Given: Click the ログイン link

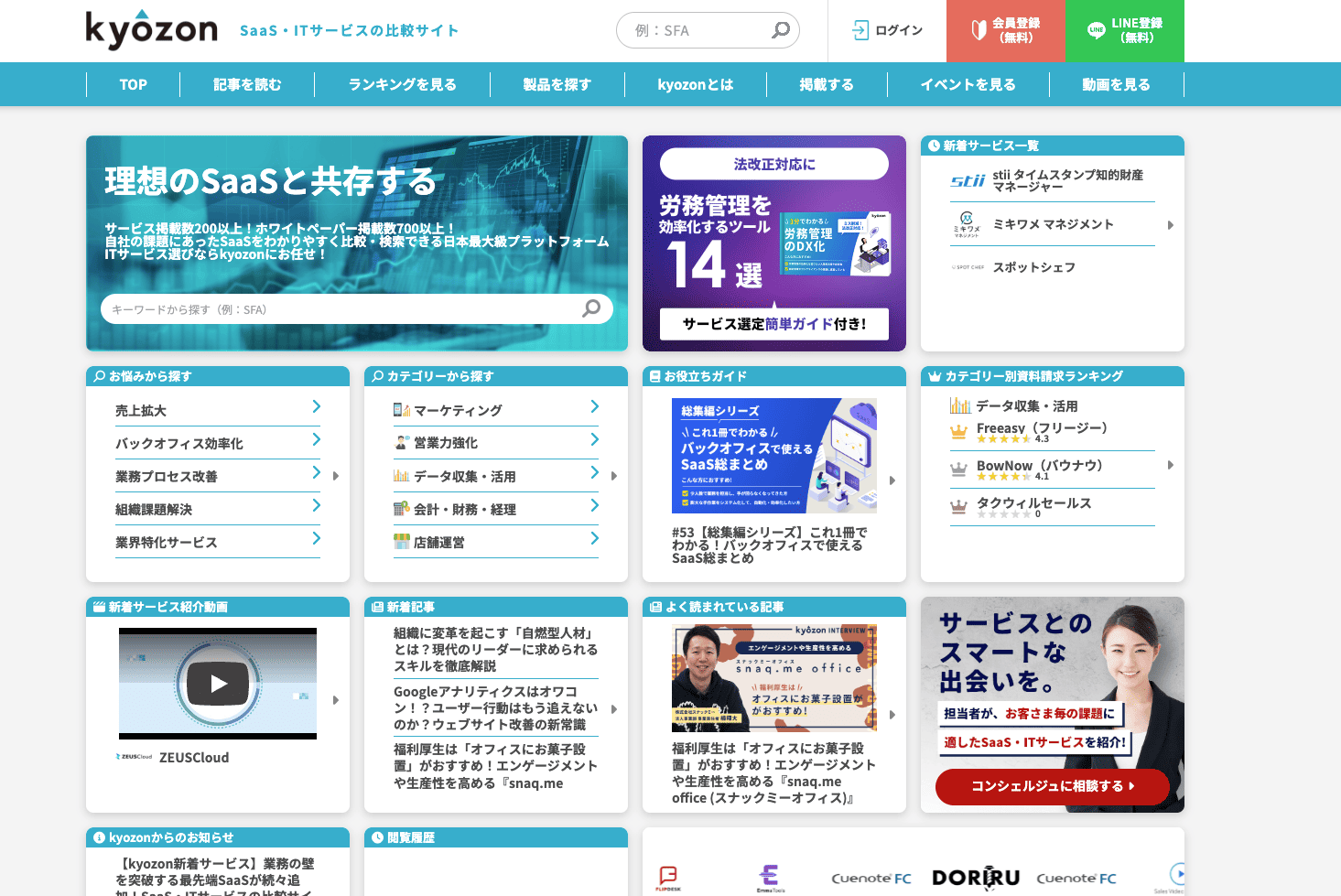Looking at the screenshot, I should (887, 30).
